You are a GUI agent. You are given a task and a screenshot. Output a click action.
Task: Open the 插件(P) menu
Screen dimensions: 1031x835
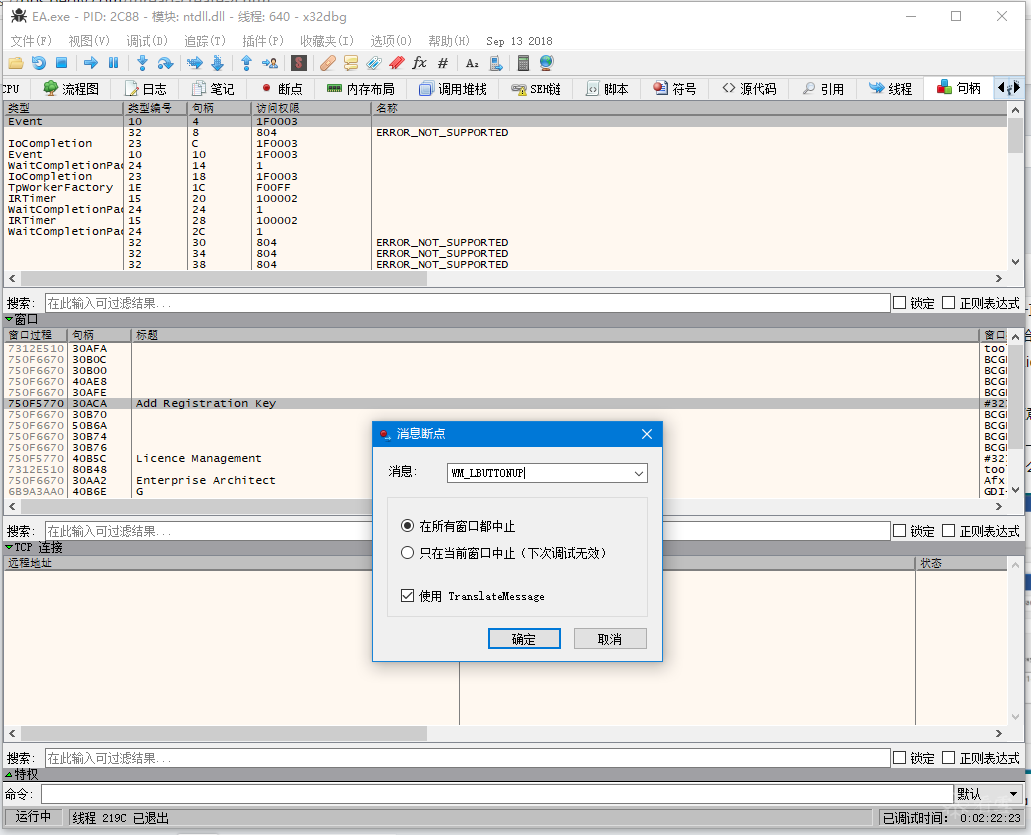tap(263, 41)
